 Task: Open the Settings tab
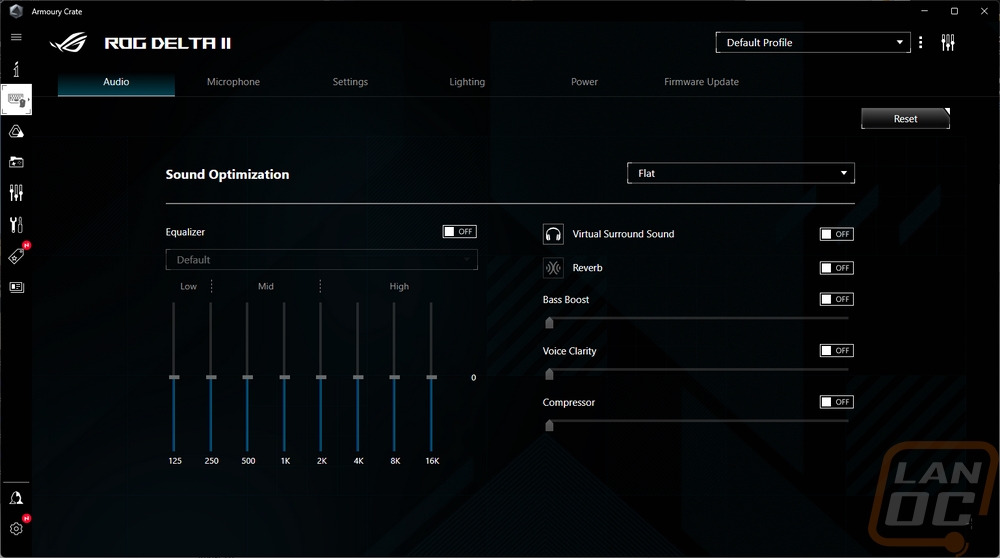pyautogui.click(x=350, y=82)
